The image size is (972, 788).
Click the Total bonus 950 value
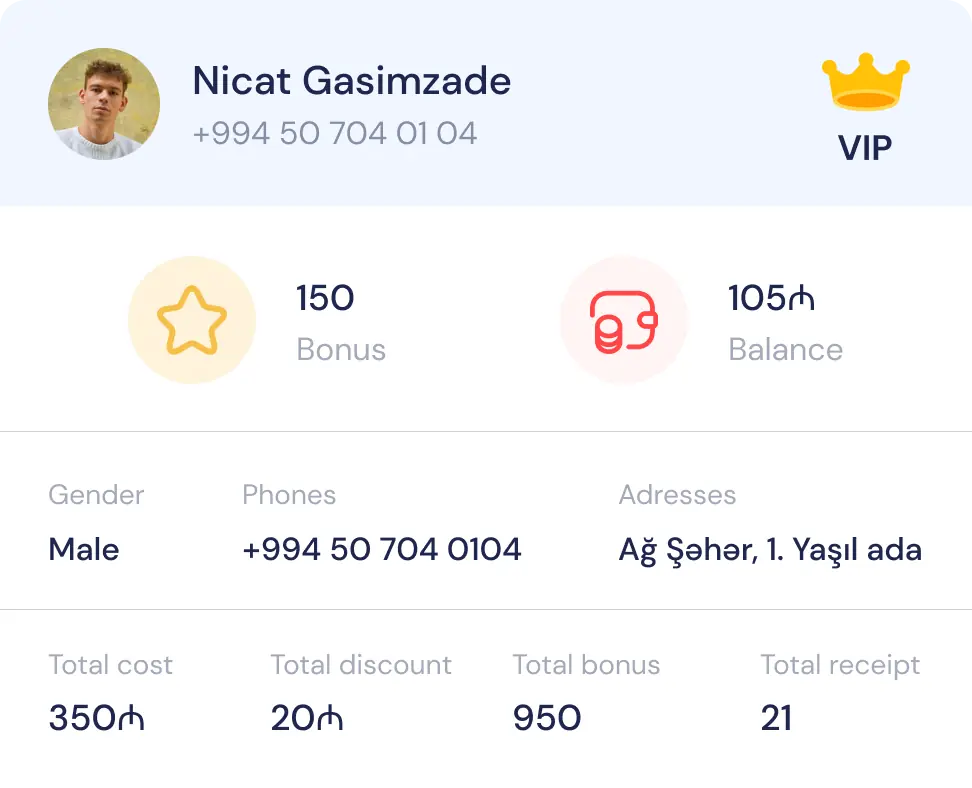[546, 718]
